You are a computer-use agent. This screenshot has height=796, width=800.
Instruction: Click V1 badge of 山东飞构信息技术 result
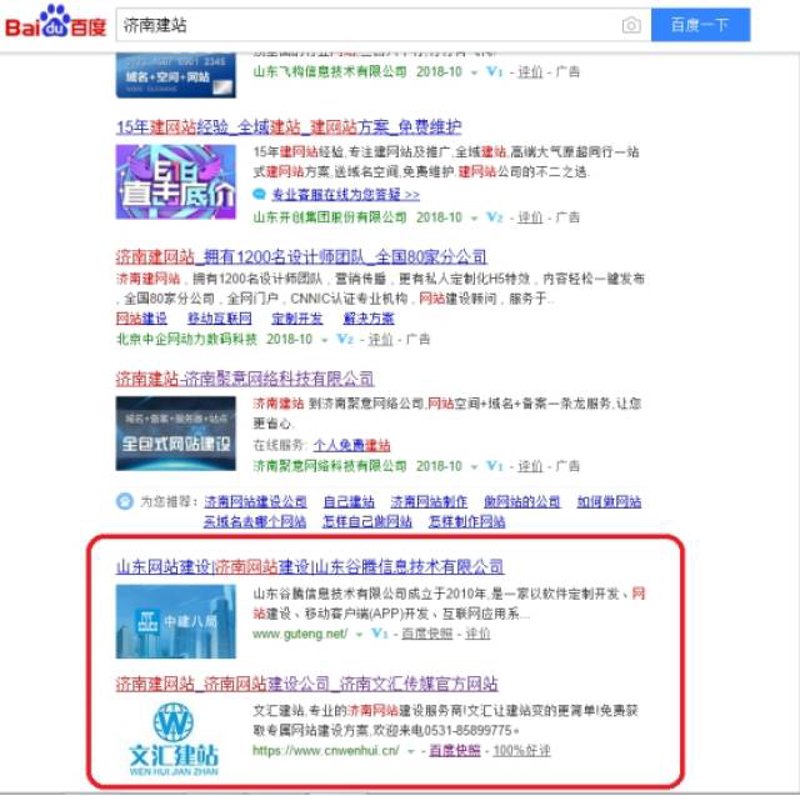click(494, 71)
